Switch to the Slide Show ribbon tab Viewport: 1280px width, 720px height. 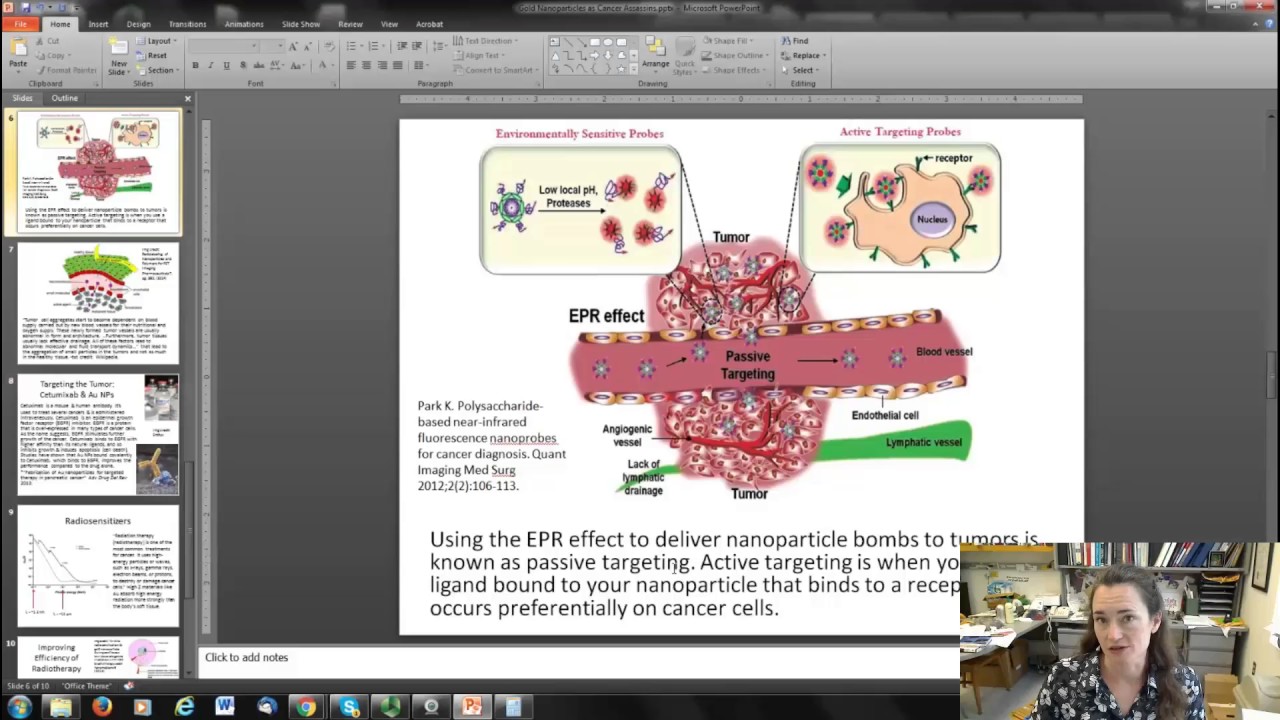click(301, 24)
